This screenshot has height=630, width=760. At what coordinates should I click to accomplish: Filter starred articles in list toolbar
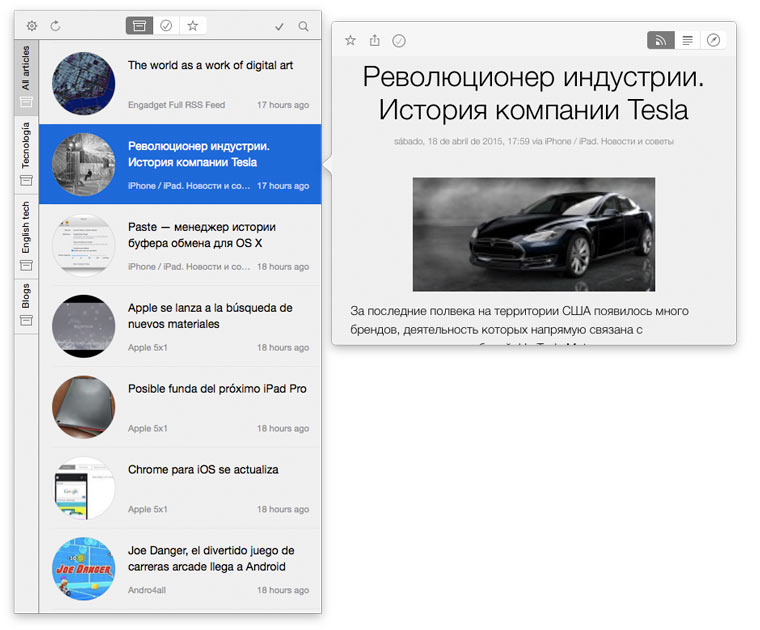[193, 26]
